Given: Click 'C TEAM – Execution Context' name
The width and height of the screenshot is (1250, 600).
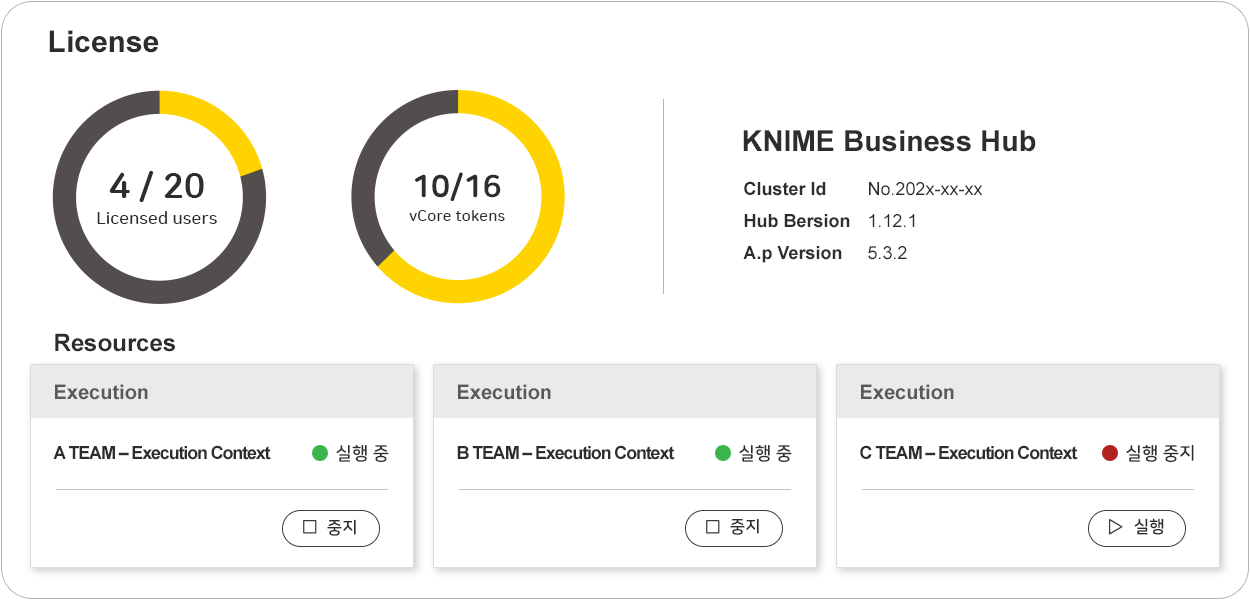Looking at the screenshot, I should coord(968,453).
